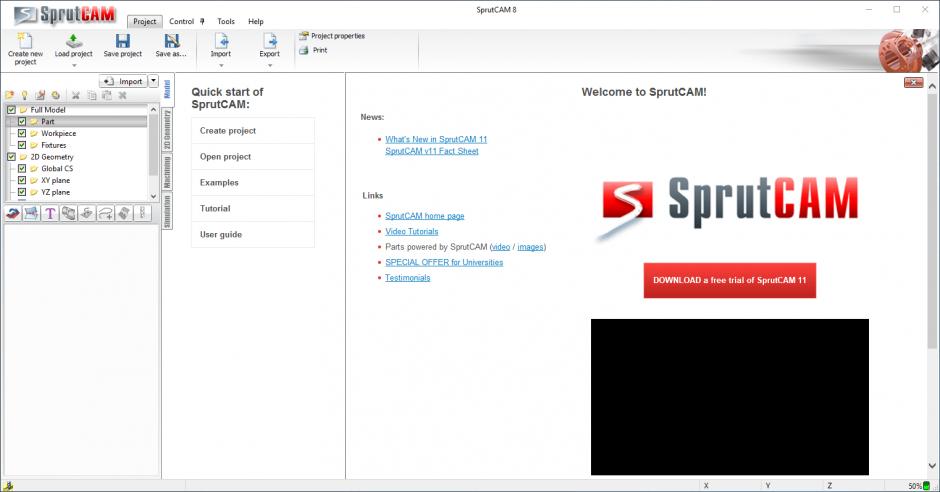940x492 pixels.
Task: Toggle the Part checkbox
Action: click(22, 122)
